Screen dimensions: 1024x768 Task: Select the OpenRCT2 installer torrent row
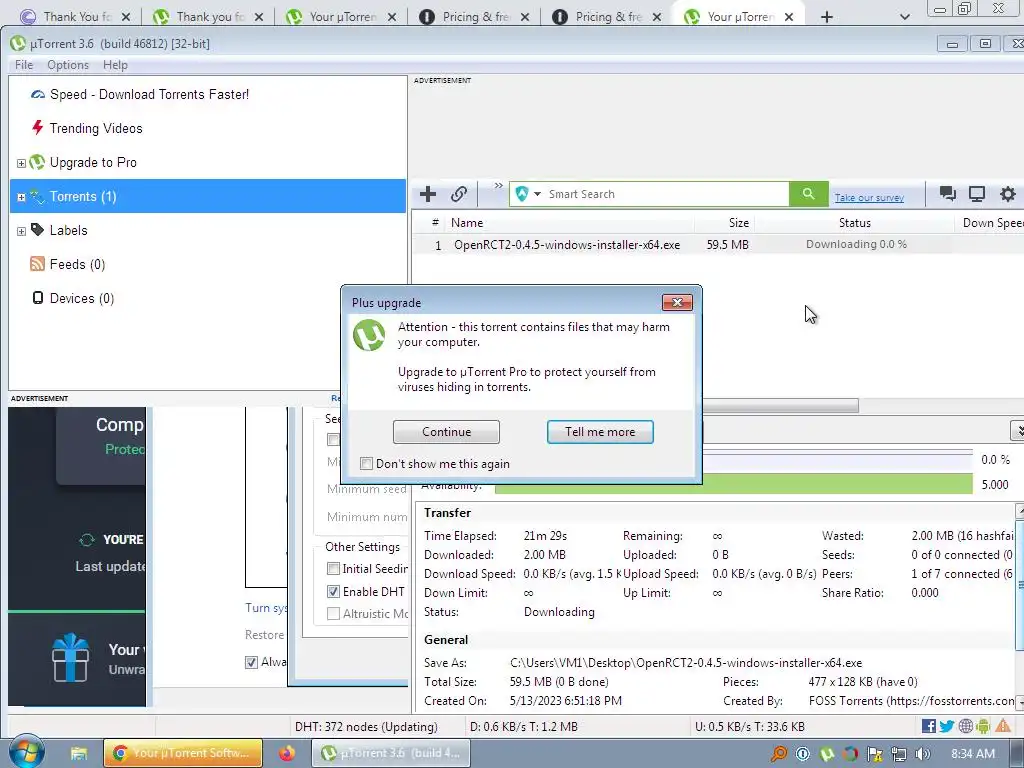pos(718,245)
